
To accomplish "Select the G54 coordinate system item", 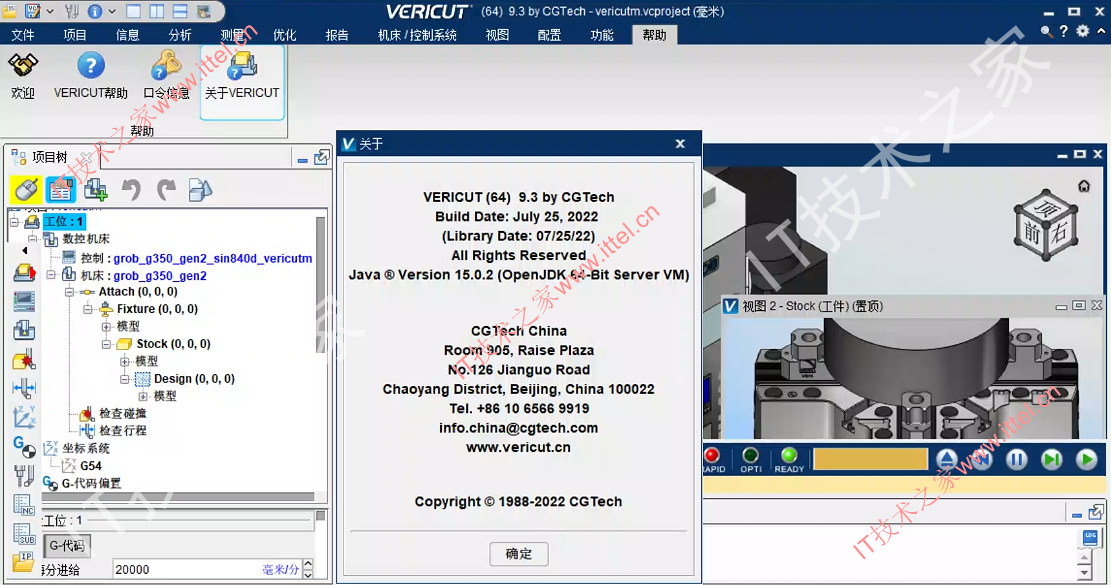I will pos(91,466).
